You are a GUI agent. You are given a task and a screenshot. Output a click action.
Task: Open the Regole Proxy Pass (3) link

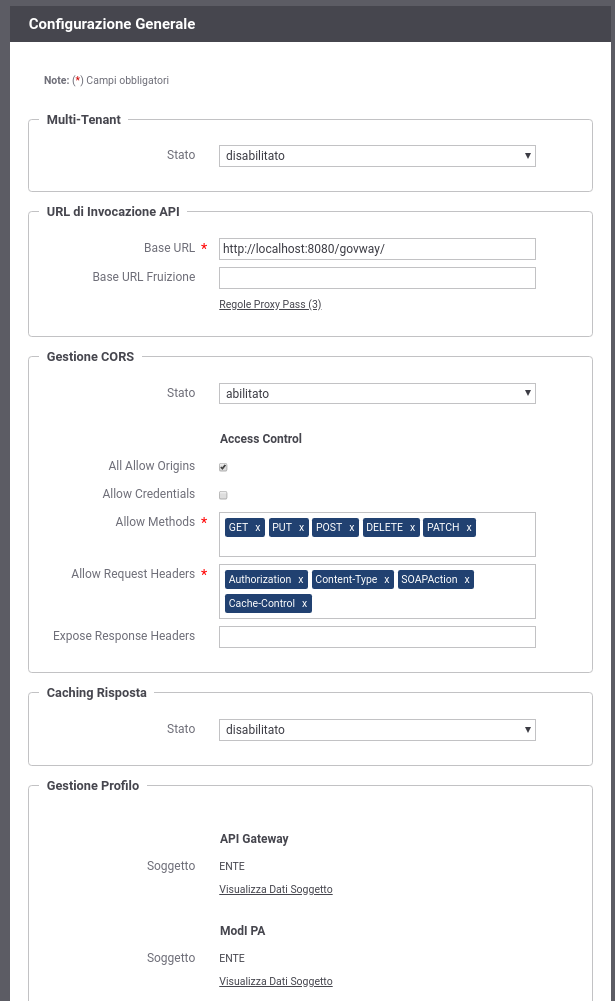point(270,305)
